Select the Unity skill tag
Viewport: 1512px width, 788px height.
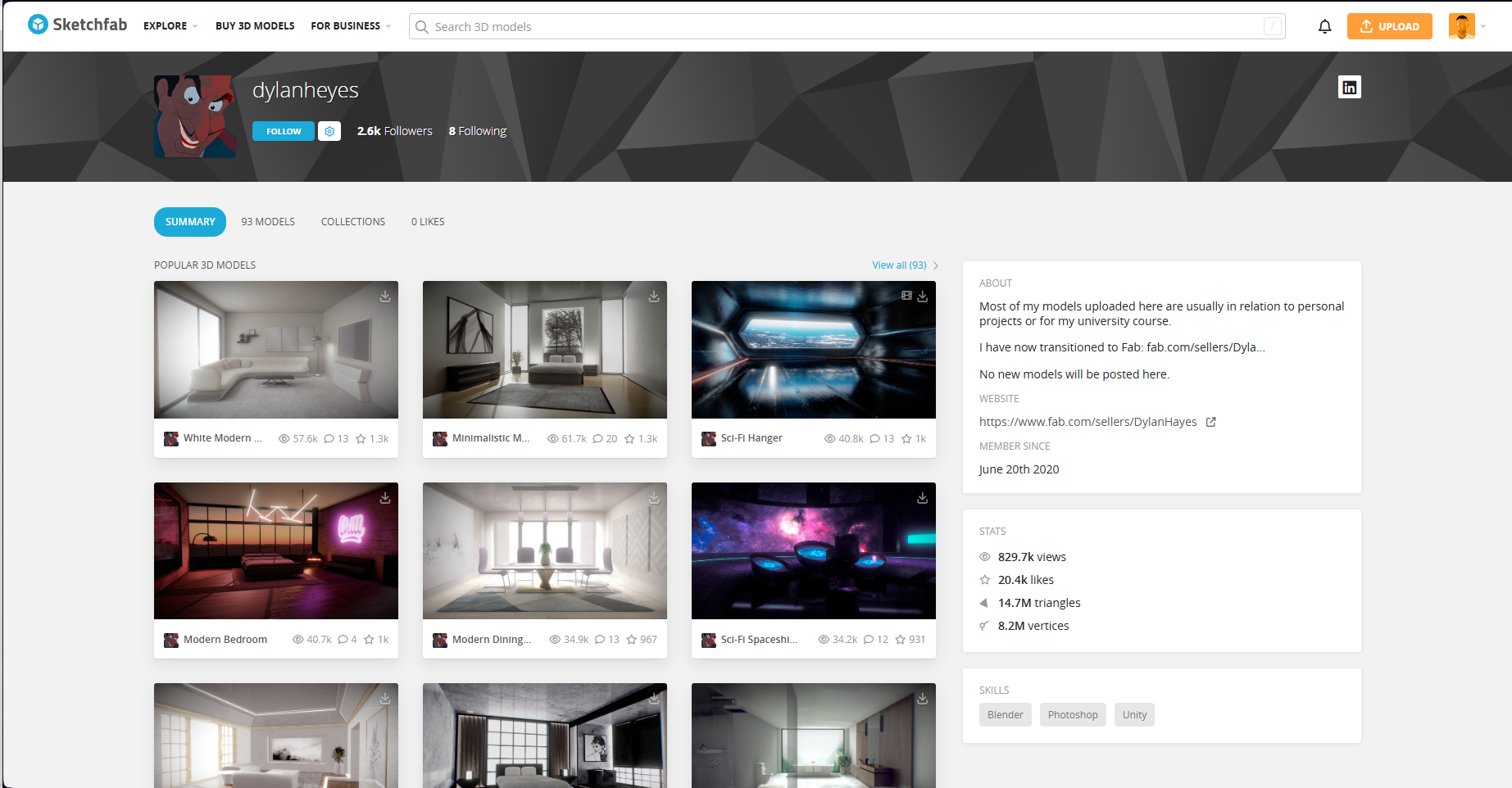[1134, 715]
